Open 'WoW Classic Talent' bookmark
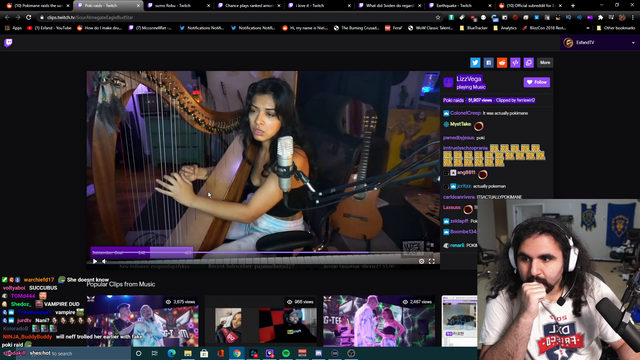The width and height of the screenshot is (640, 360). coord(431,28)
